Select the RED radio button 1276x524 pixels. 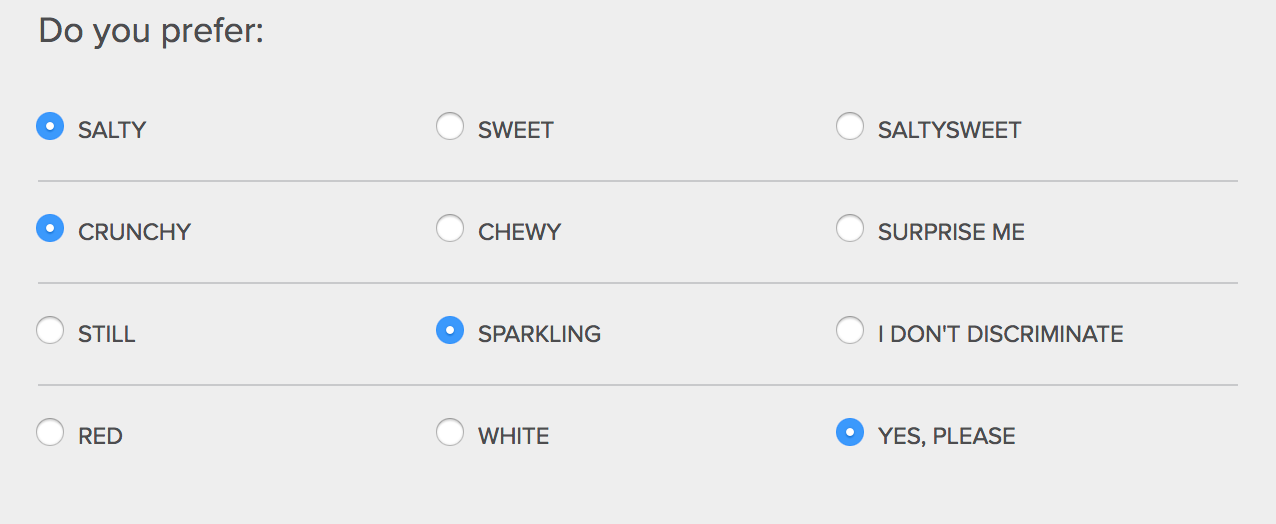50,433
